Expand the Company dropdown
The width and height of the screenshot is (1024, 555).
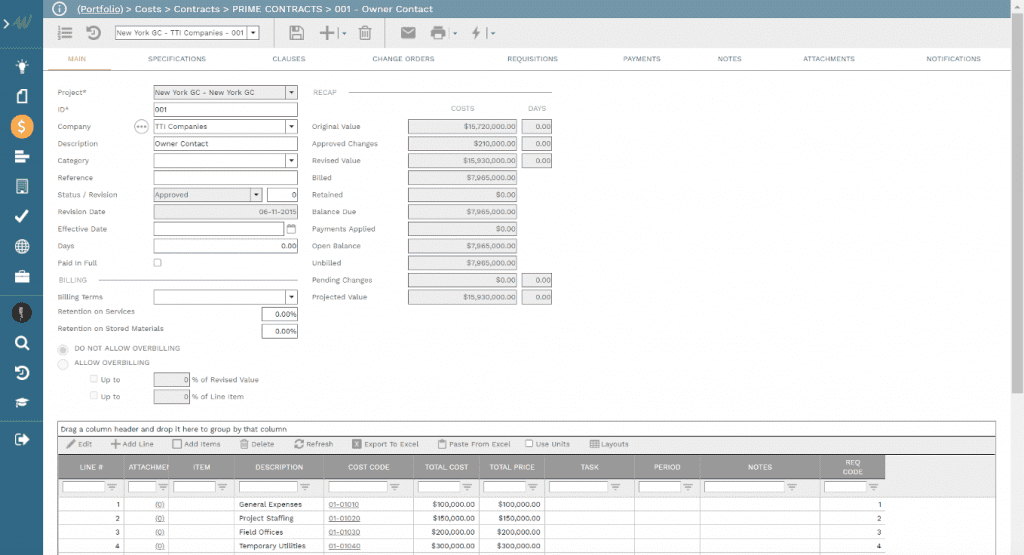tap(291, 127)
